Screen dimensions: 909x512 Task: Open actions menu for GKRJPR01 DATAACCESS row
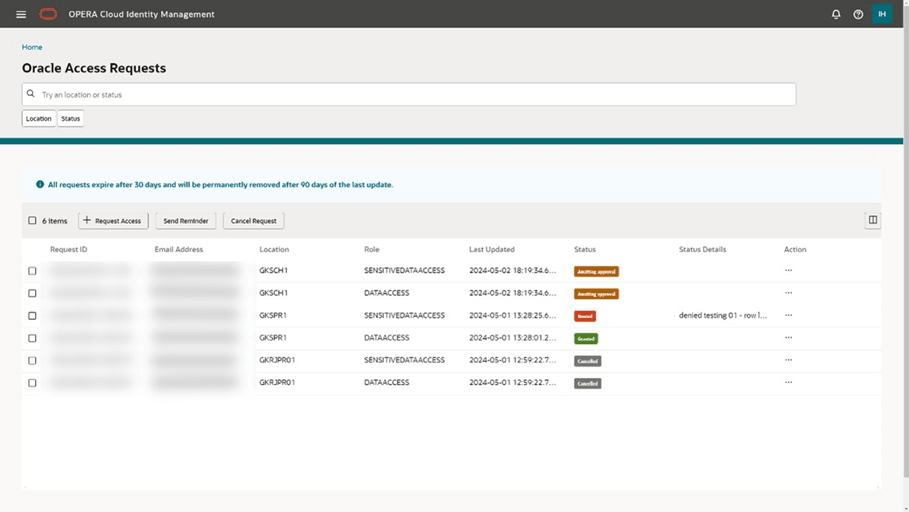[x=788, y=383]
